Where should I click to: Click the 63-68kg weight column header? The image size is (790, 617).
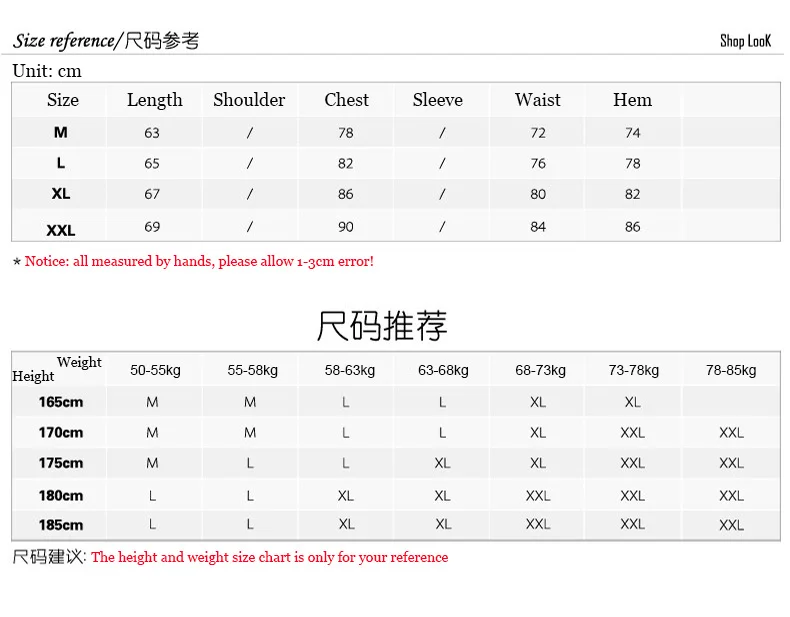click(443, 370)
